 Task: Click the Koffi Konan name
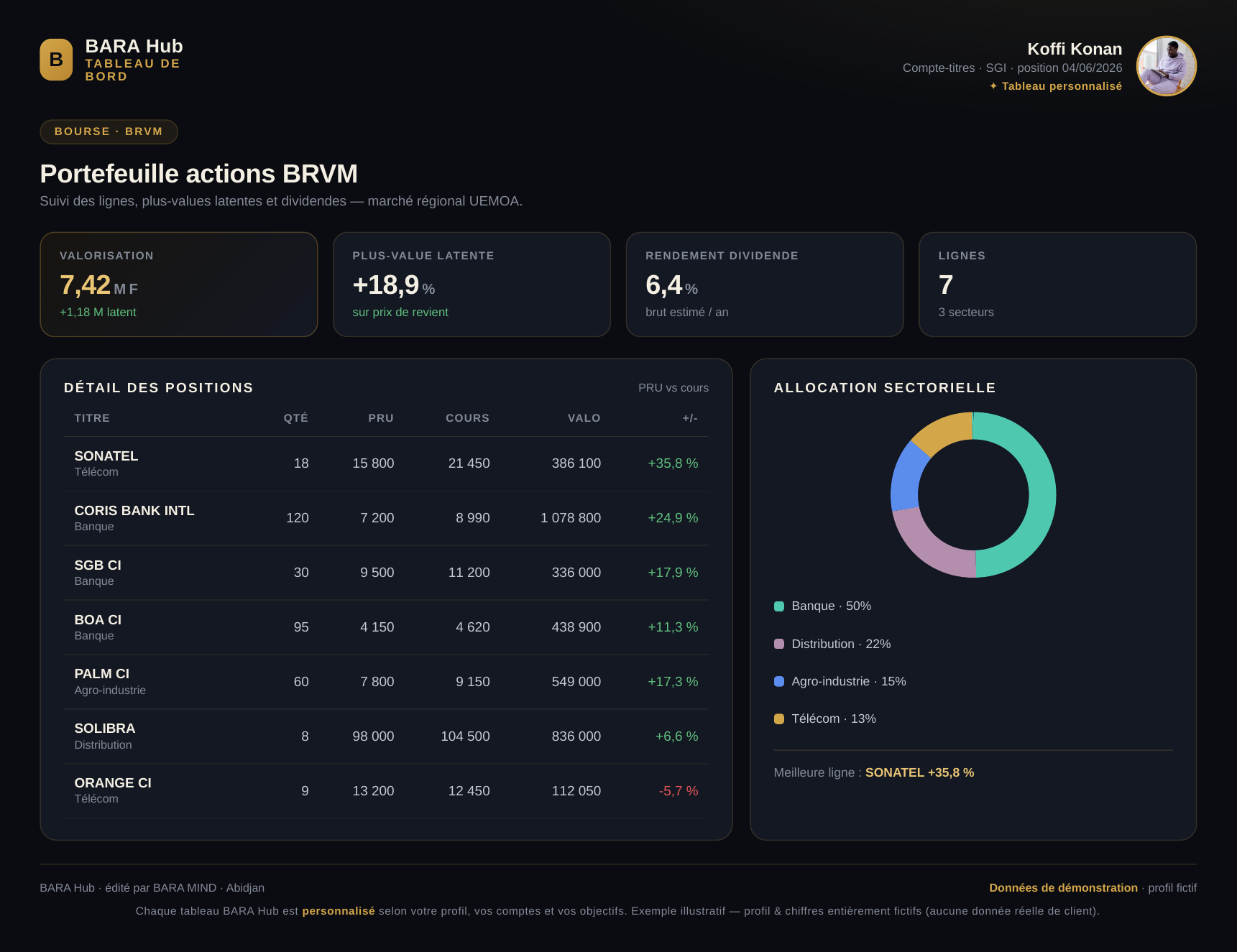[x=1075, y=49]
